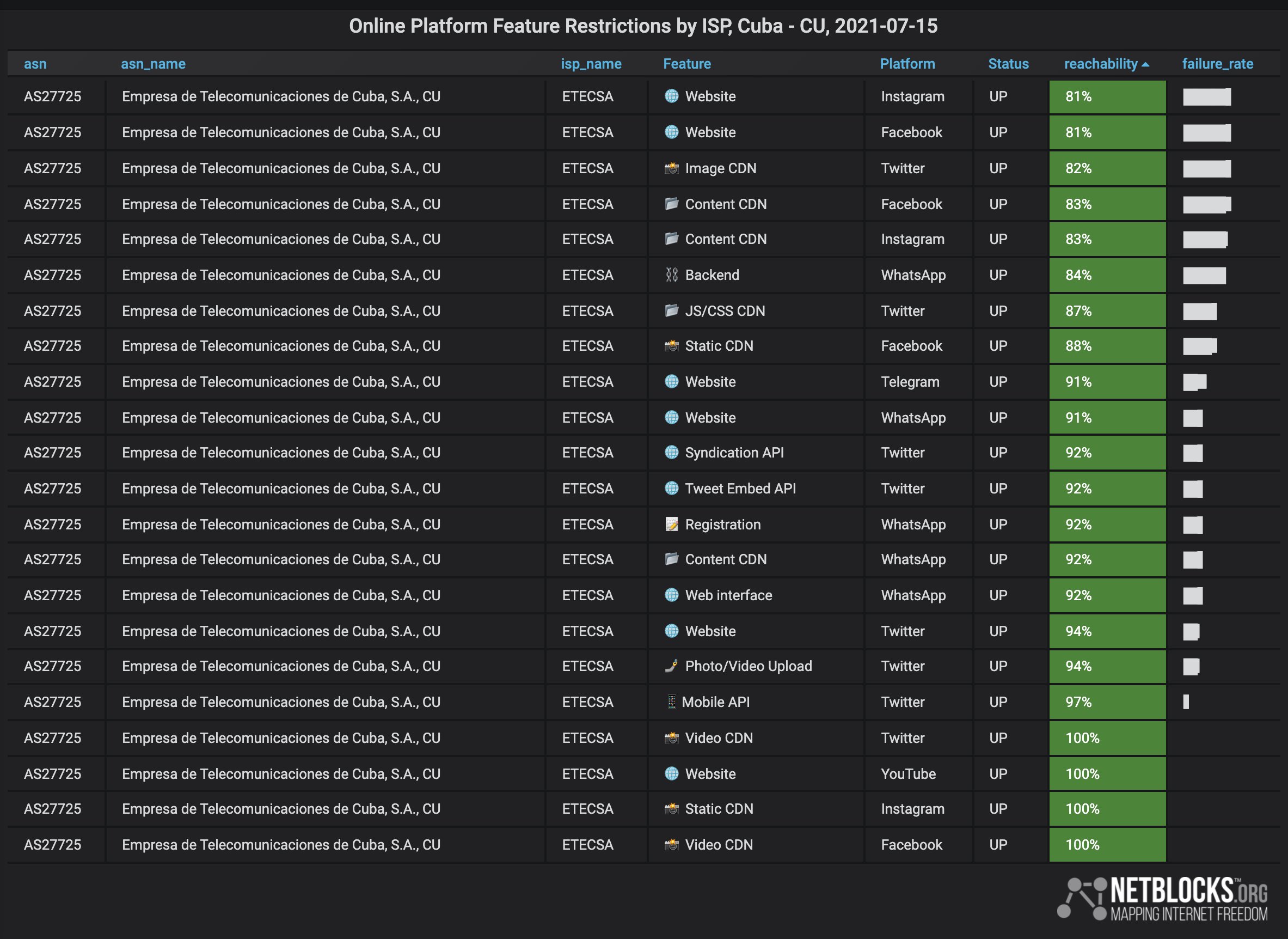Click camera icon for Twitter Image CDN

click(672, 168)
